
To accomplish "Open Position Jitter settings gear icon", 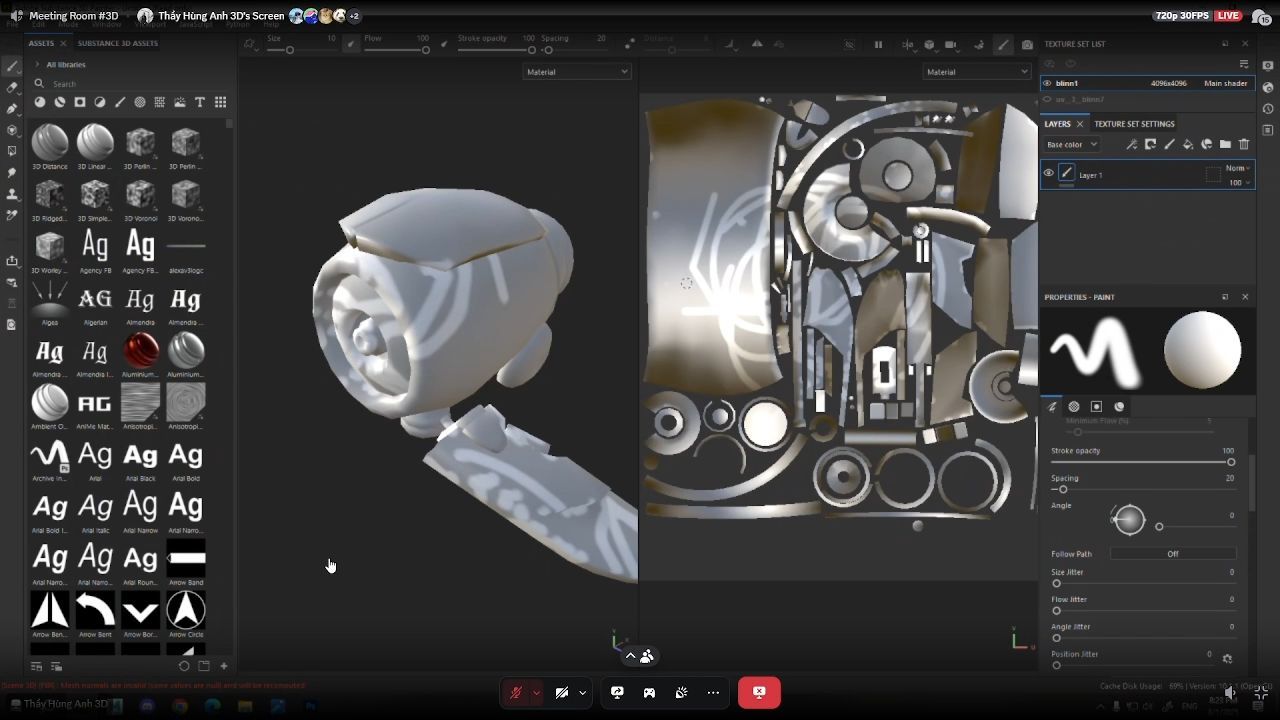I will tap(1227, 659).
